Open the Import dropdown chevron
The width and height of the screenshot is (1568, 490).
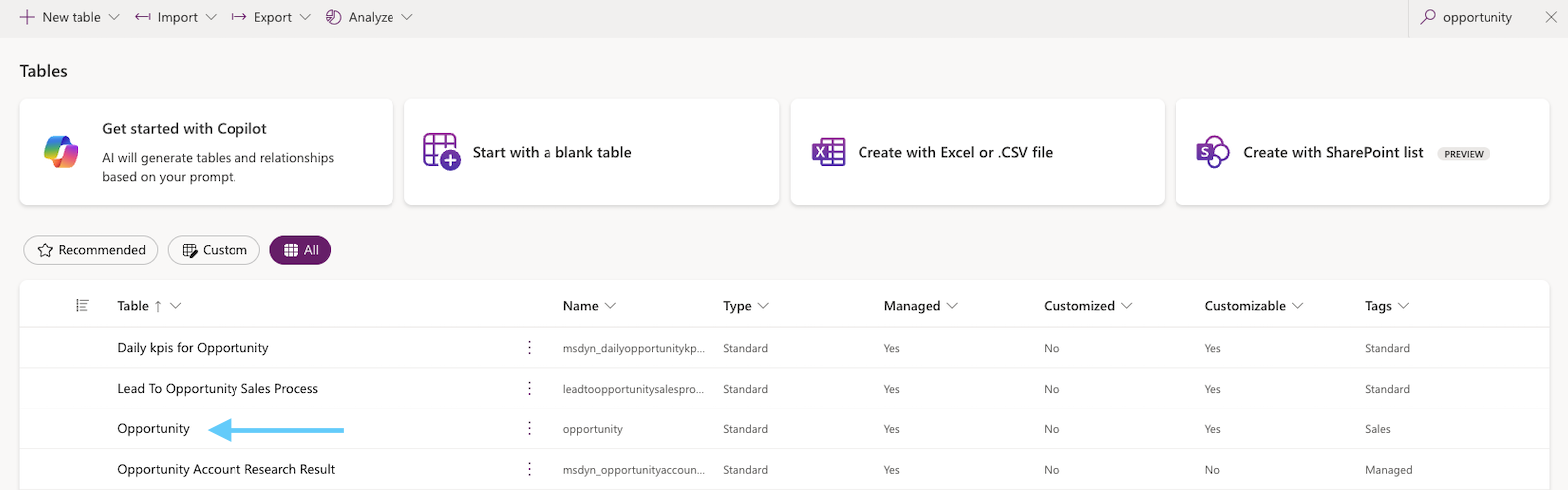pos(211,17)
